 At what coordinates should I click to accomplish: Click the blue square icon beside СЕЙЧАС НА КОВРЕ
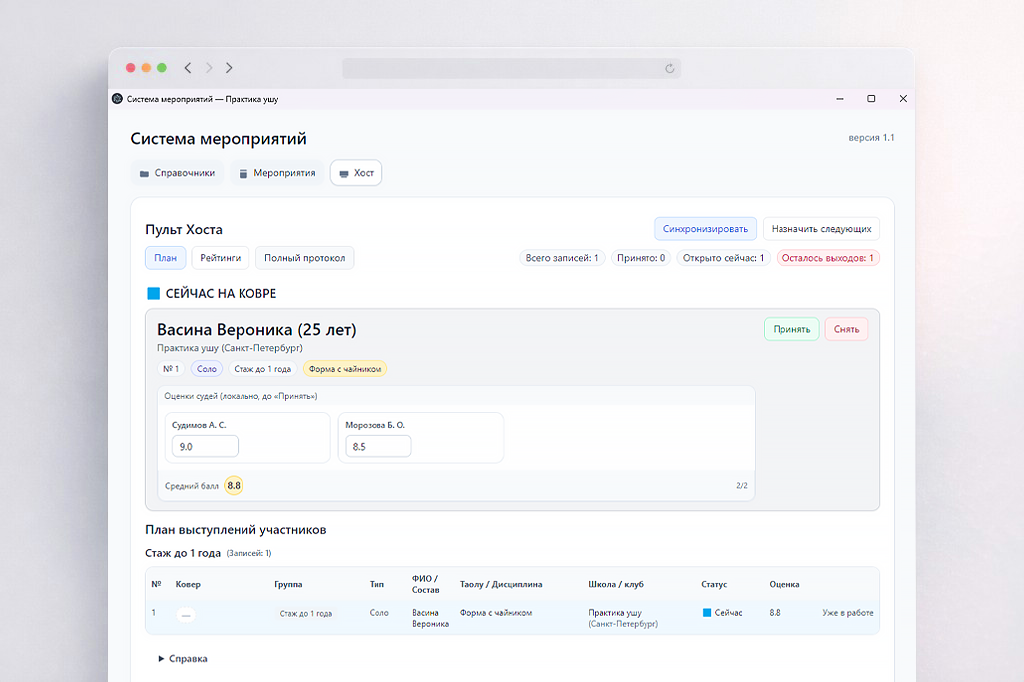pos(153,294)
